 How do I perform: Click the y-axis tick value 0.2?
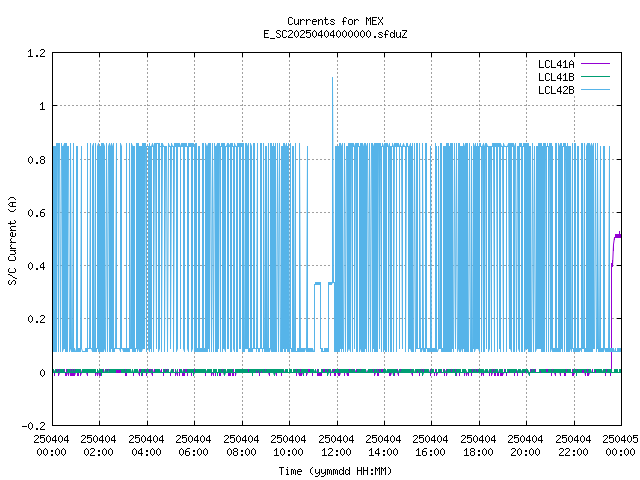pos(36,319)
